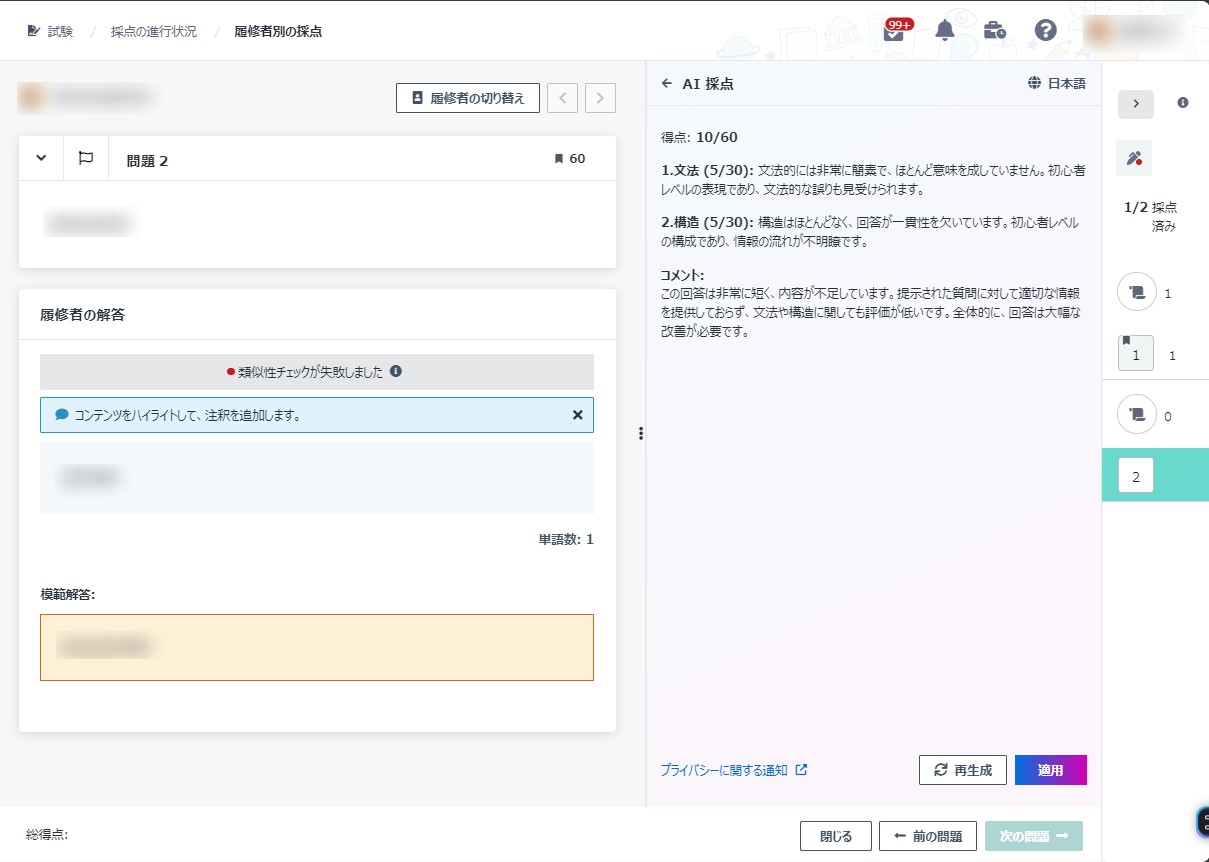Click the back arrow beside AI 採点

667,84
